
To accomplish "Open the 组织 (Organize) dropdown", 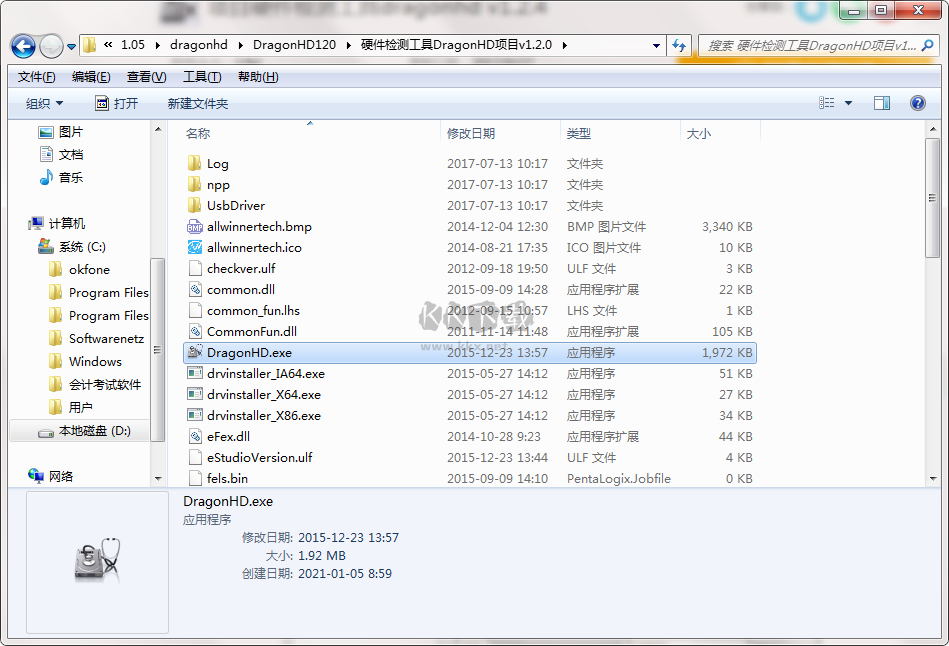I will click(45, 102).
